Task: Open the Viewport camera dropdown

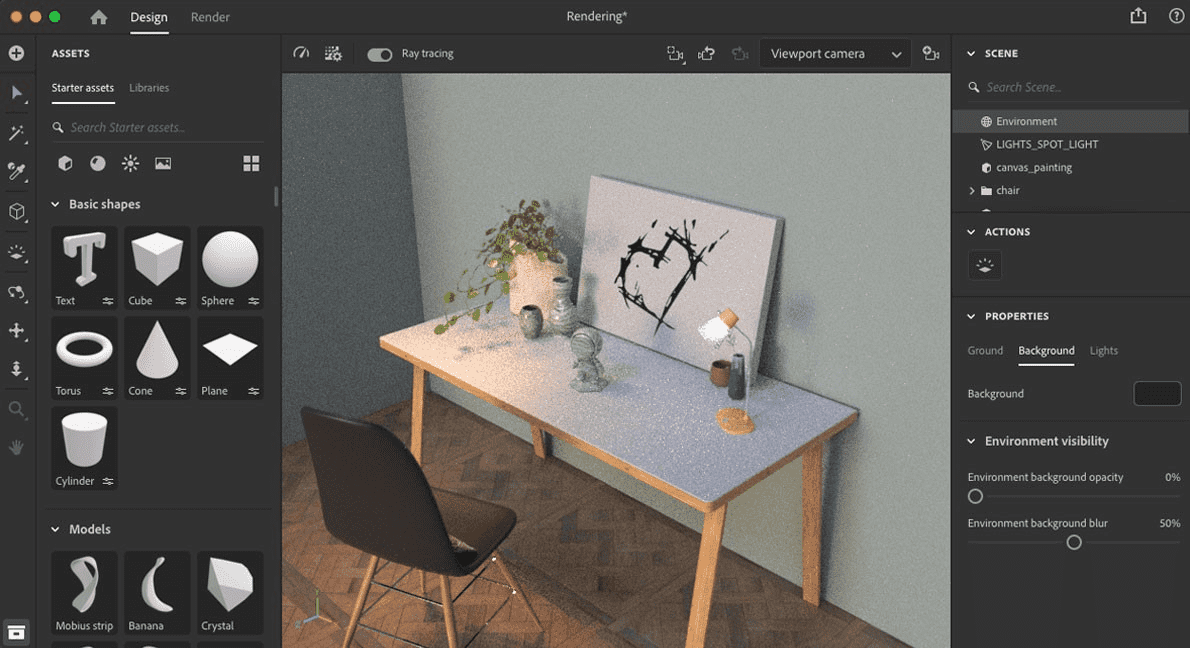Action: point(835,54)
